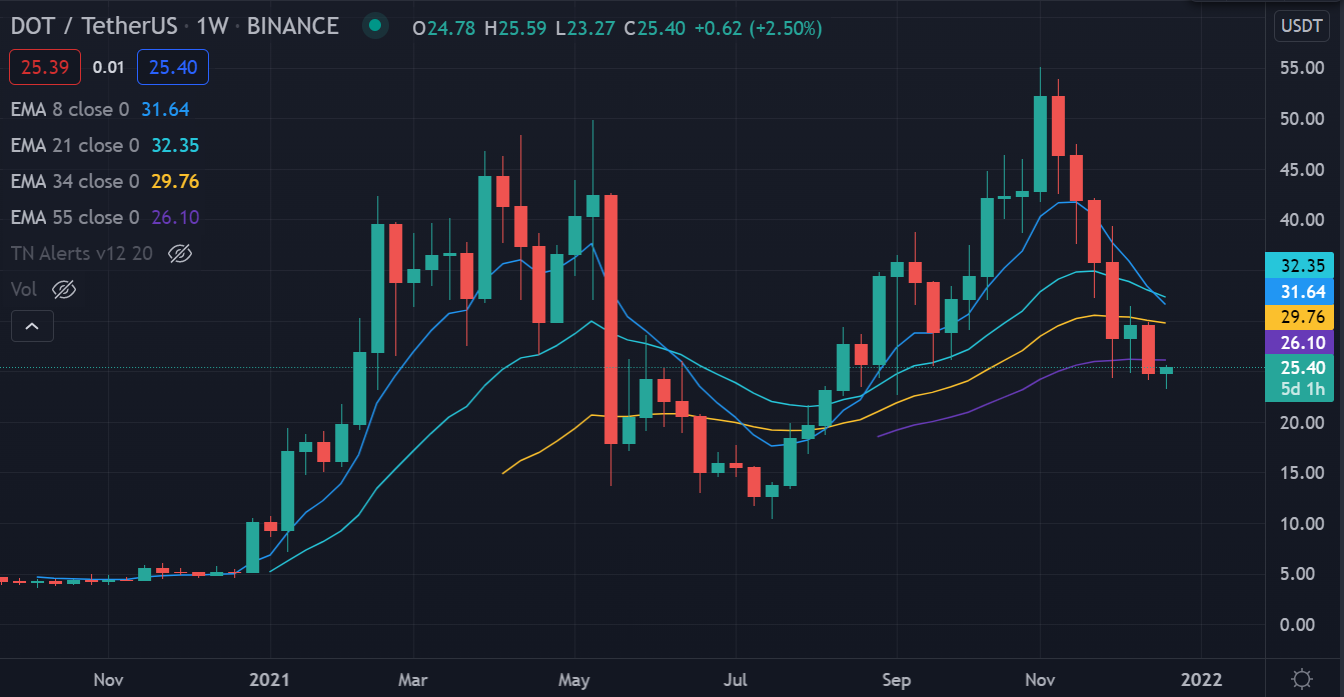This screenshot has width=1344, height=697.
Task: Open the USDT currency selector
Action: (x=1301, y=27)
